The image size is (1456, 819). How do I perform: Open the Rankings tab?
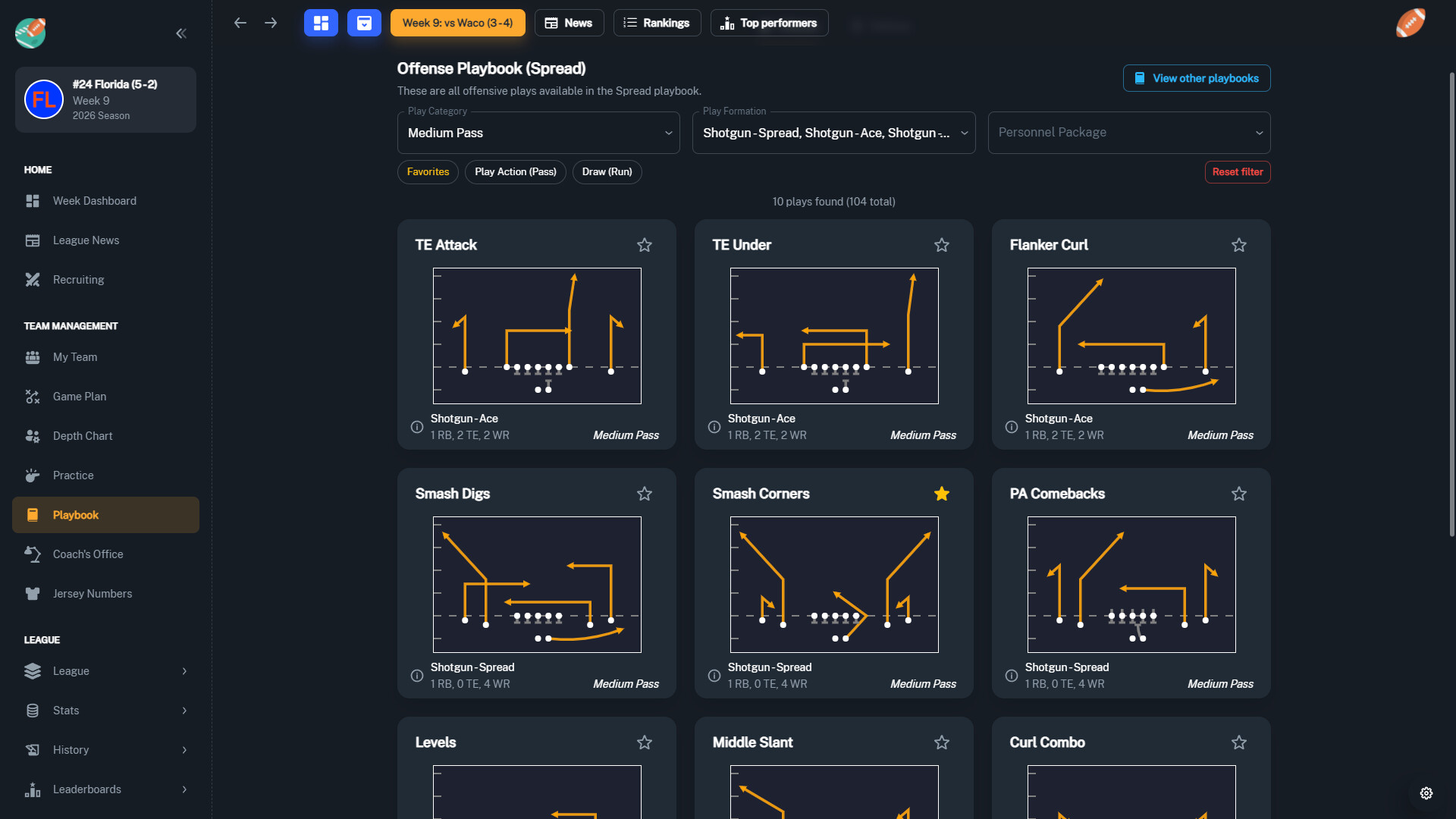[x=657, y=23]
